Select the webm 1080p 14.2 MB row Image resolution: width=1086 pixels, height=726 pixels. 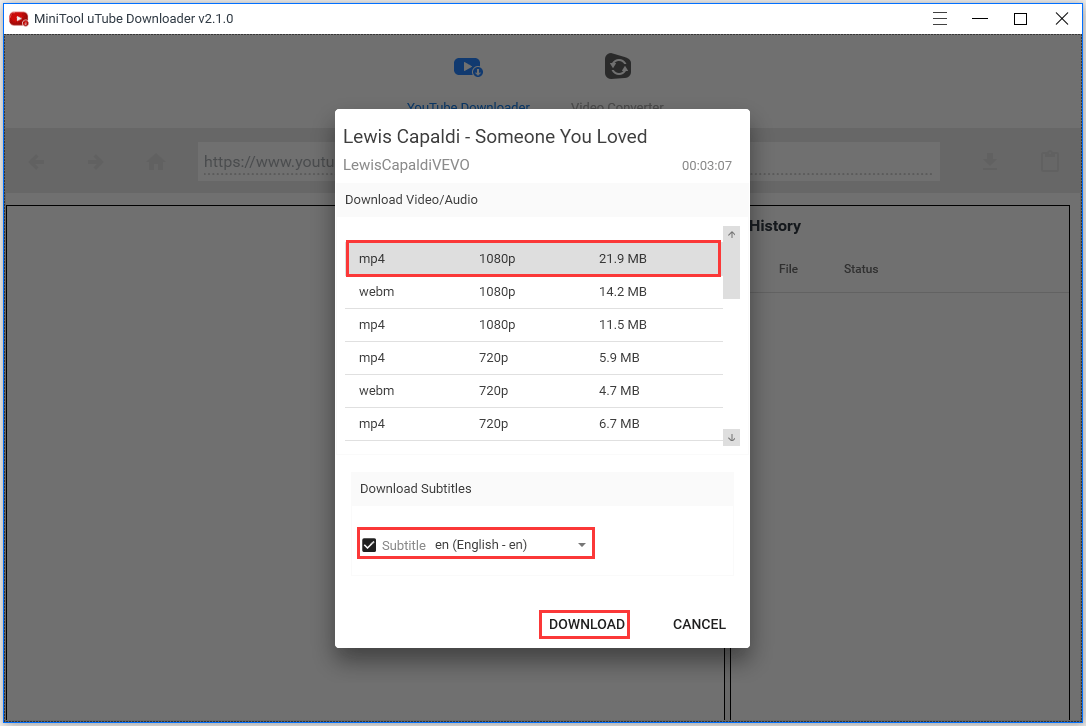click(534, 292)
